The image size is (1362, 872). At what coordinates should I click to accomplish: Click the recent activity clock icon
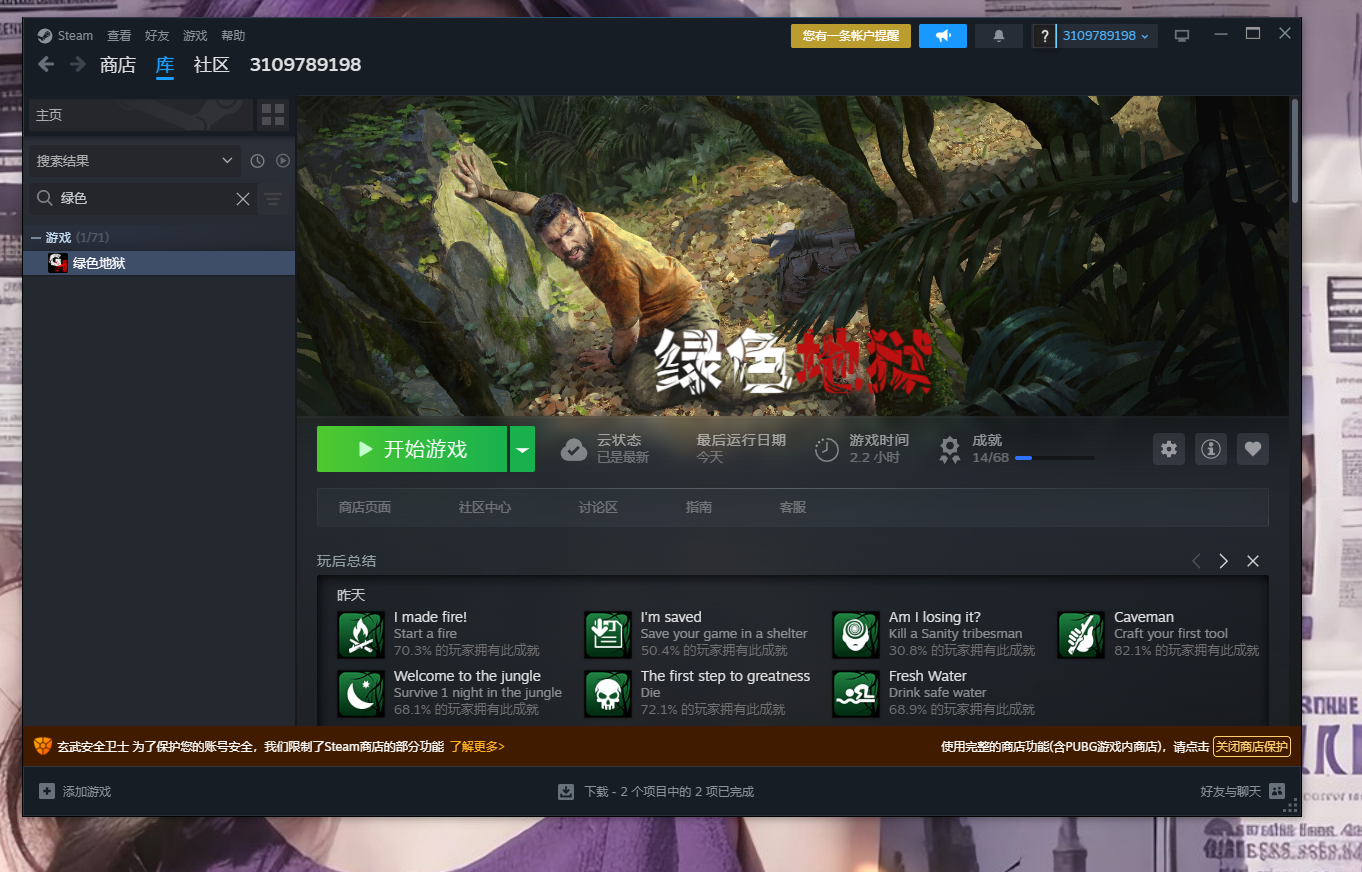(257, 161)
